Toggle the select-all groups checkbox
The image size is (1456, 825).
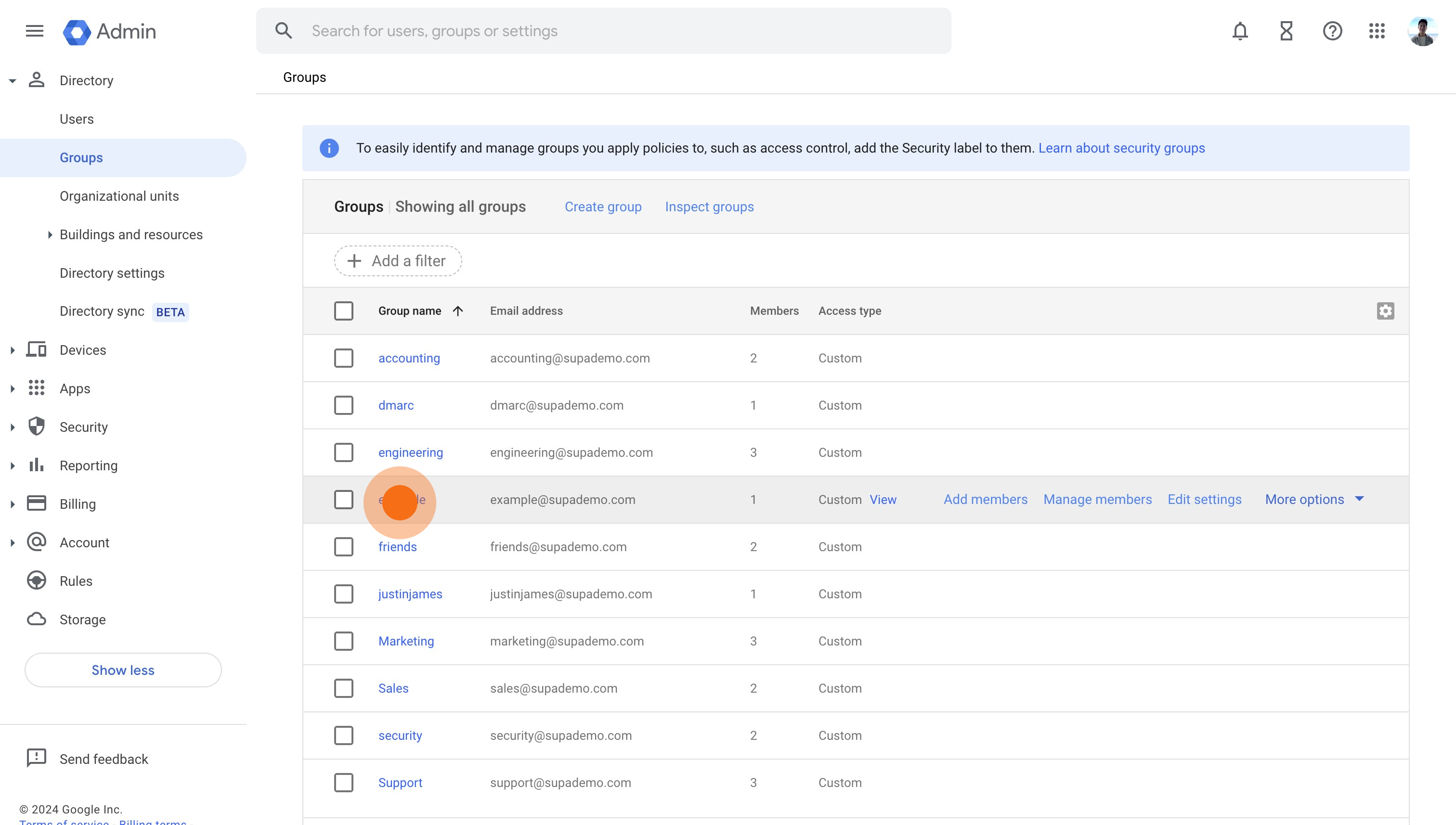[x=343, y=311]
